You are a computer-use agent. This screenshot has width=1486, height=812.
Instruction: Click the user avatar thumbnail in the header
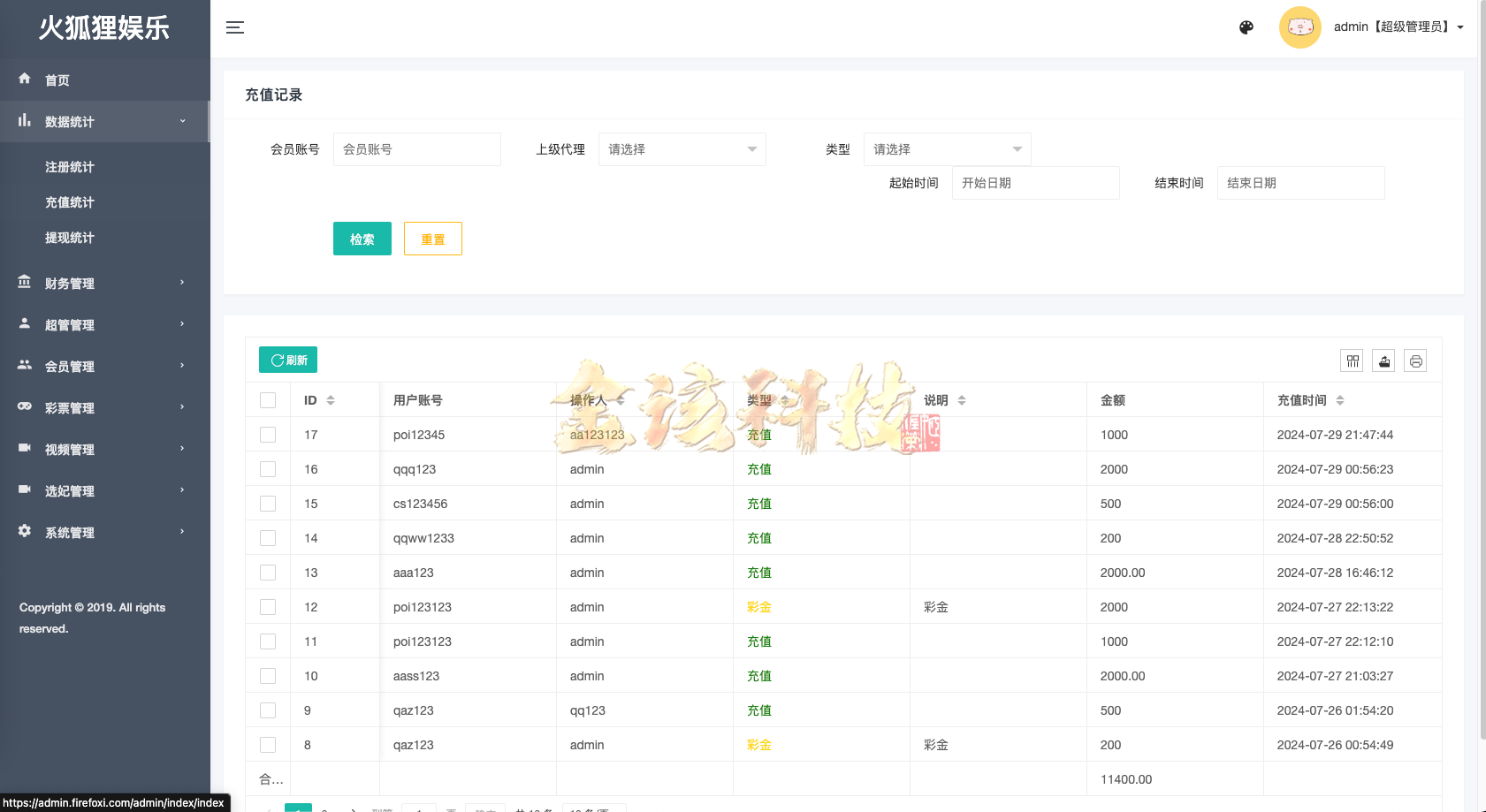(1299, 27)
